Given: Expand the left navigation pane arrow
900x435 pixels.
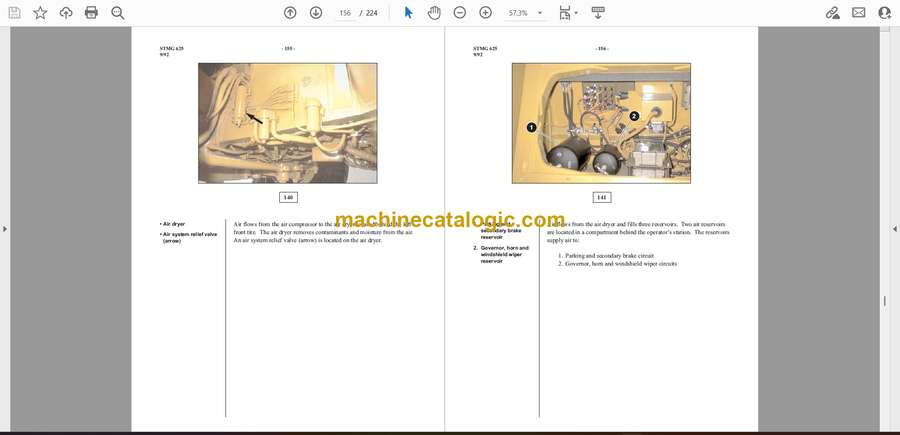Looking at the screenshot, I should [5, 229].
